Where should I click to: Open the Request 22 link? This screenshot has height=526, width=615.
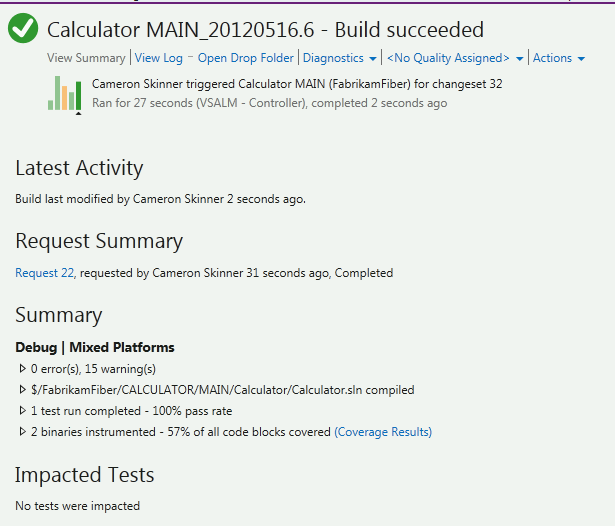[45, 273]
